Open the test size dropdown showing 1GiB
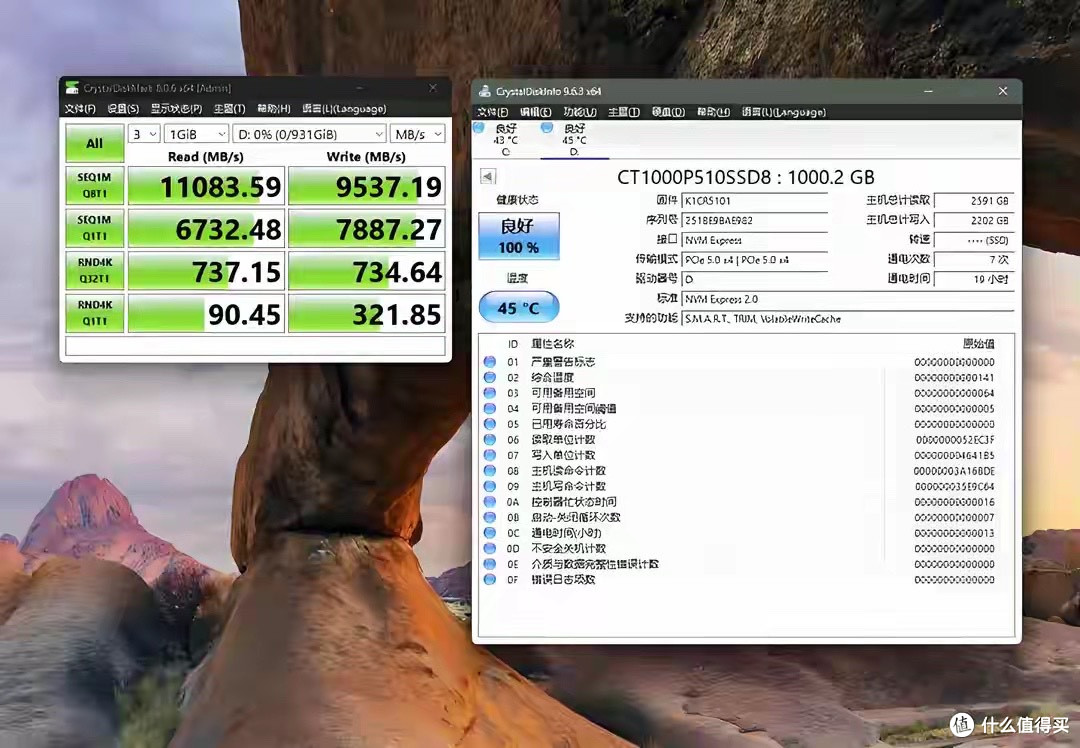 (197, 134)
